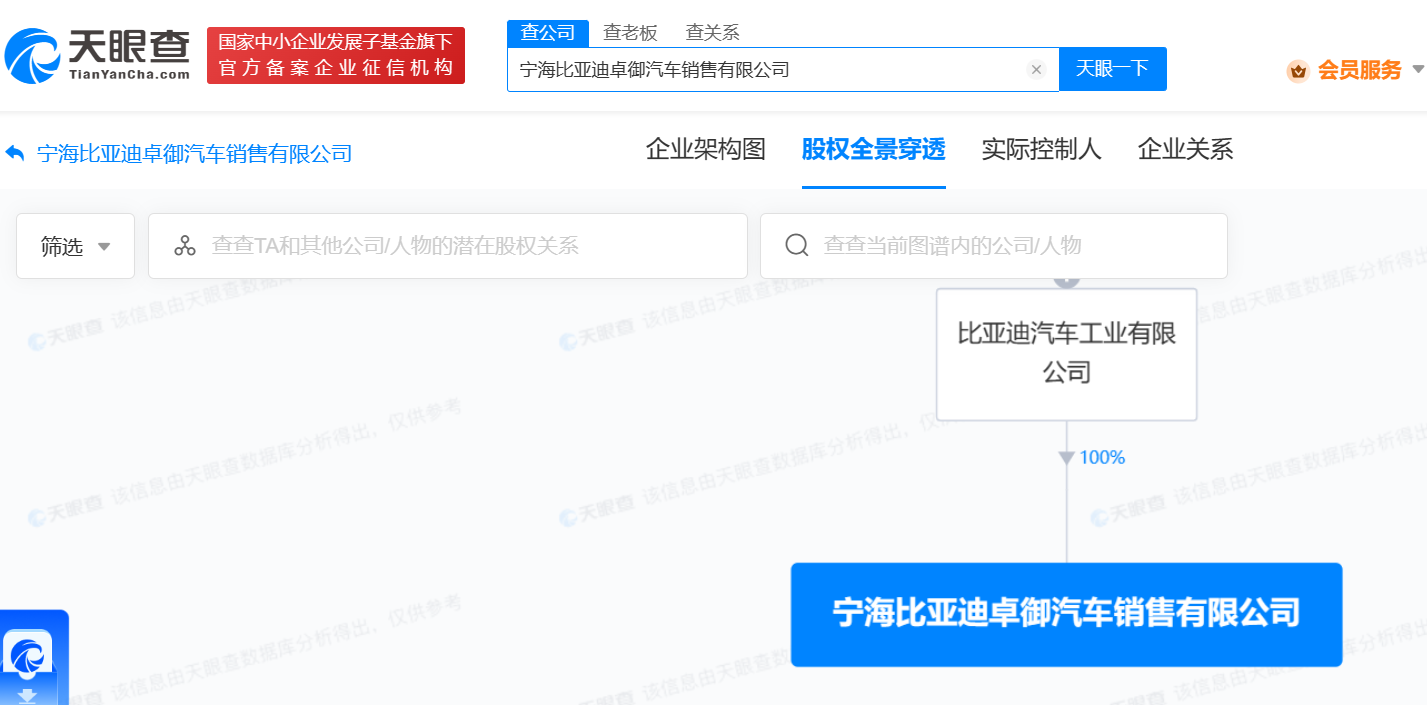Viewport: 1427px width, 705px height.
Task: Select the blue 宁海比亚迪卓御汽车销售有限公司 node
Action: 1066,615
